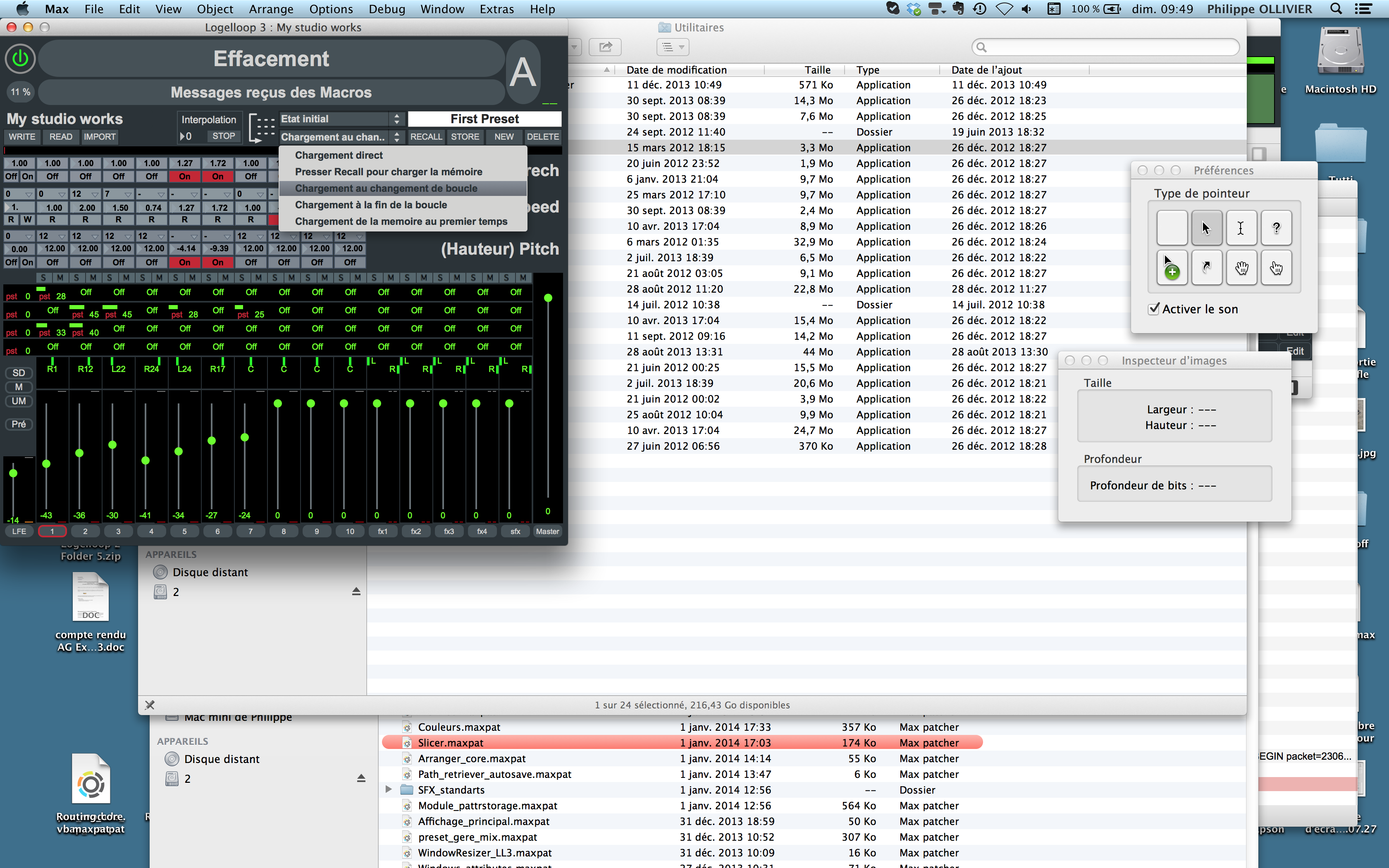1389x868 pixels.
Task: Open the dropdown directly above -9.39
Action: [217, 236]
